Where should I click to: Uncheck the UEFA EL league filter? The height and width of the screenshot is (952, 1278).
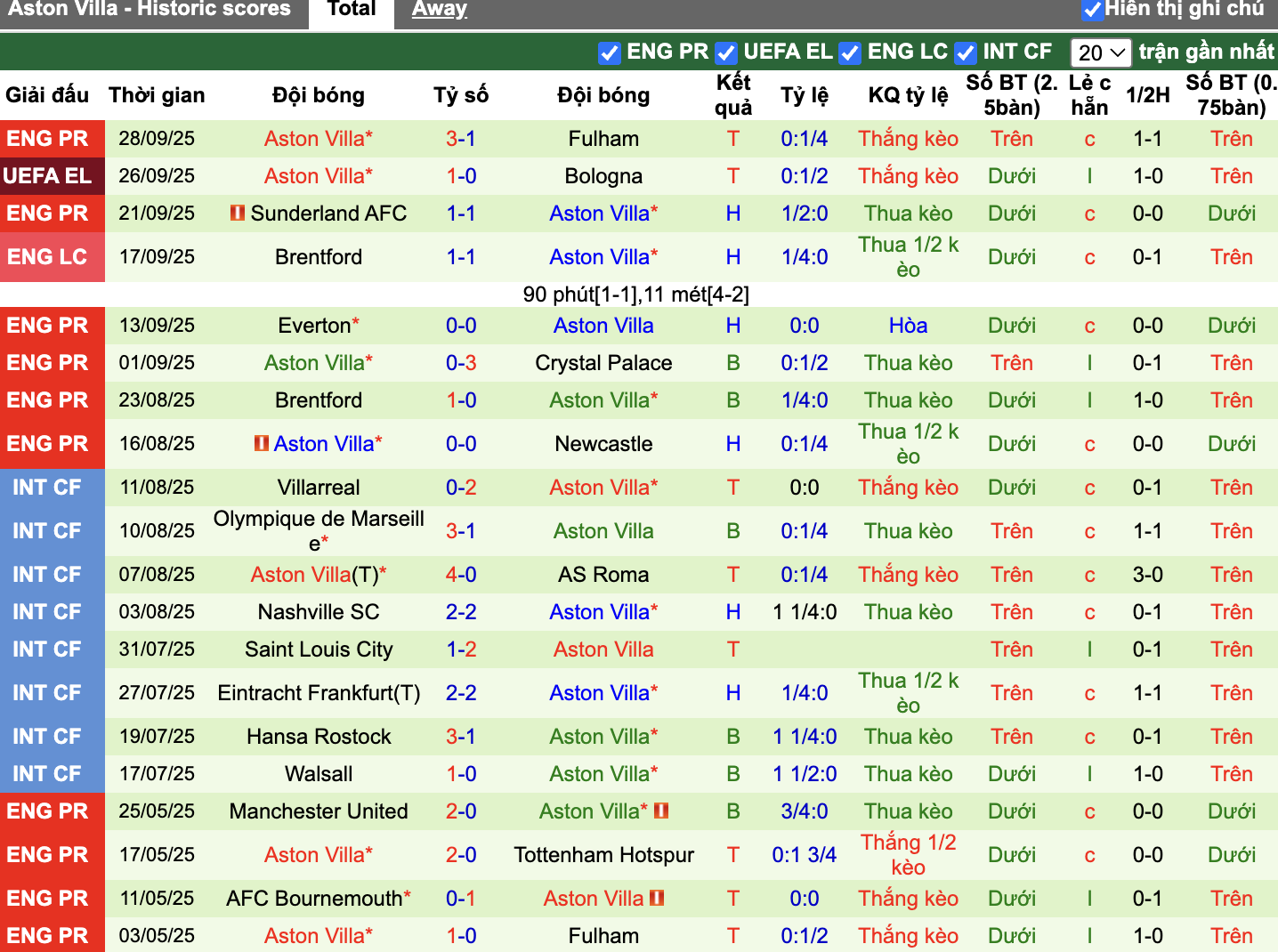coord(726,52)
